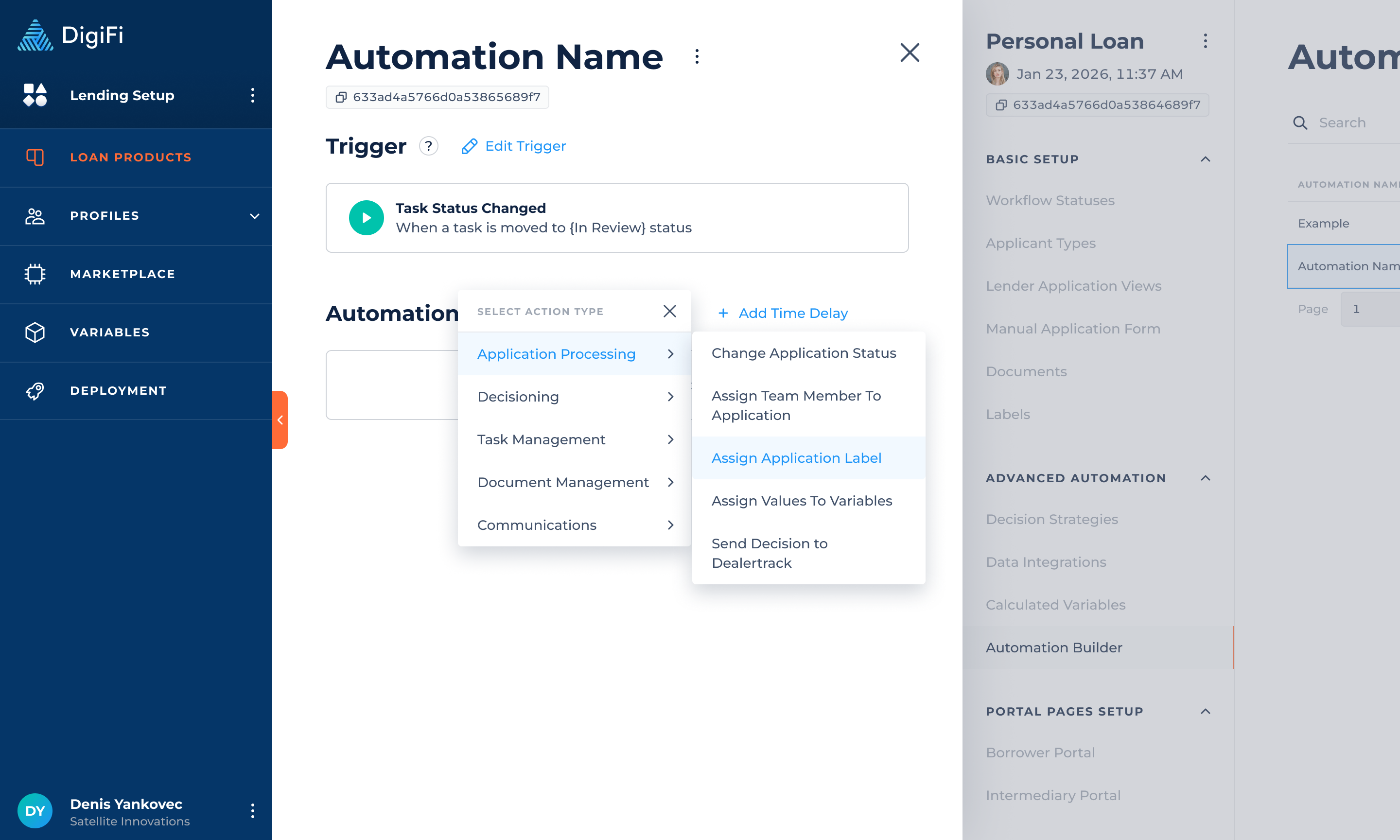Click the green play trigger icon
This screenshot has height=840, width=1400.
366,218
